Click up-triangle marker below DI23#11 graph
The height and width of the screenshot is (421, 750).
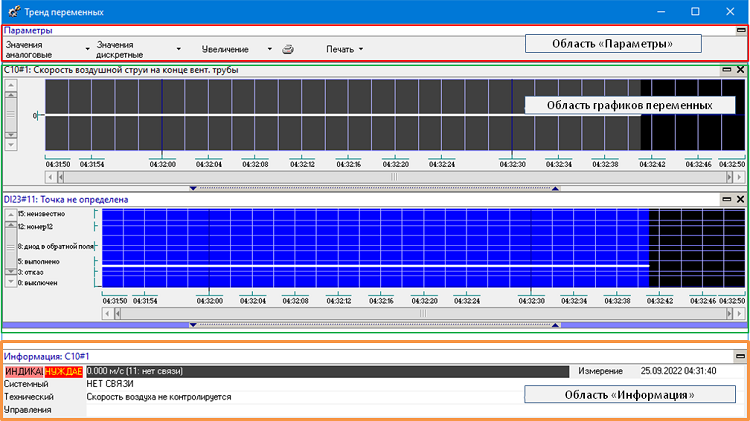coord(555,325)
